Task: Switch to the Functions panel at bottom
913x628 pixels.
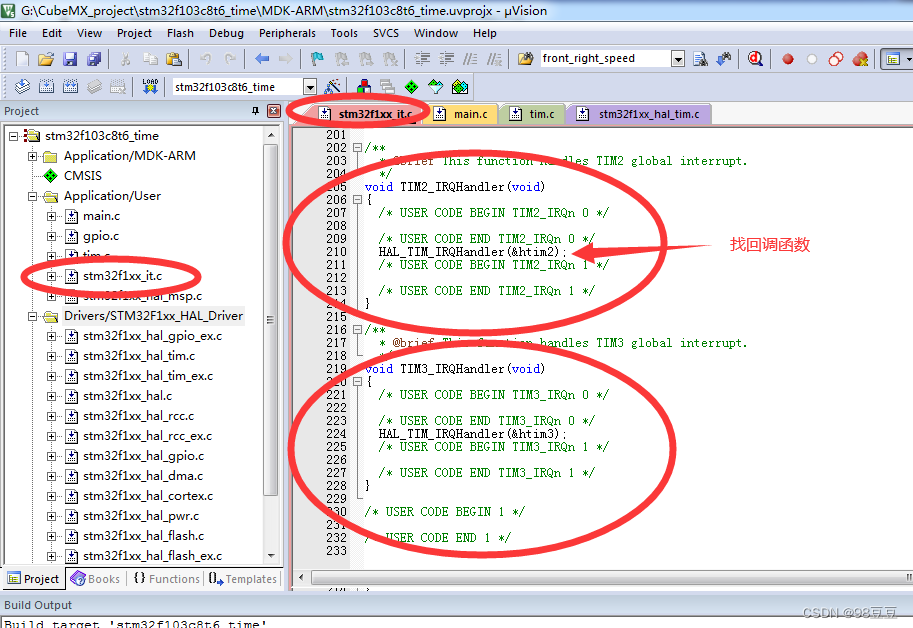Action: click(165, 578)
